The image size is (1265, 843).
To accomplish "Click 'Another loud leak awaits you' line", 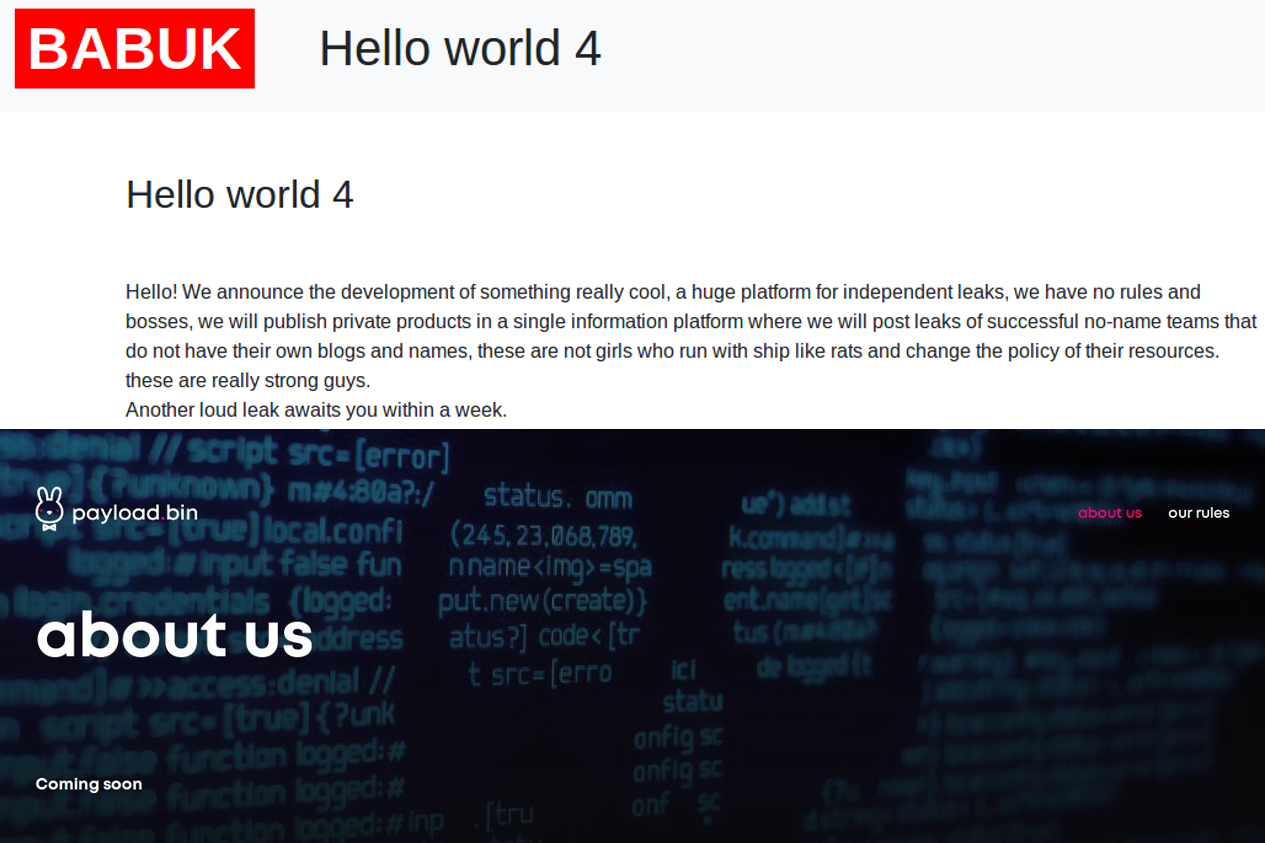I will click(x=316, y=410).
